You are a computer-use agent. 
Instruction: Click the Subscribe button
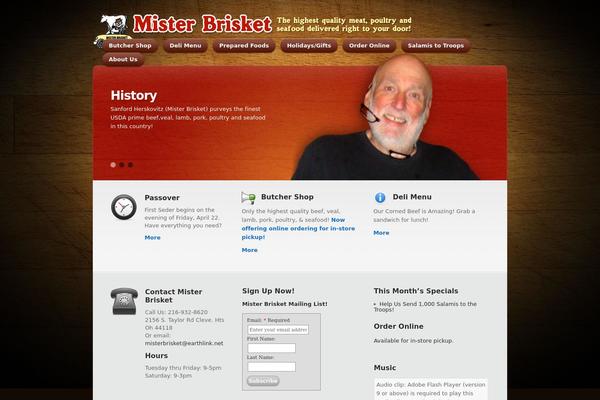click(263, 380)
